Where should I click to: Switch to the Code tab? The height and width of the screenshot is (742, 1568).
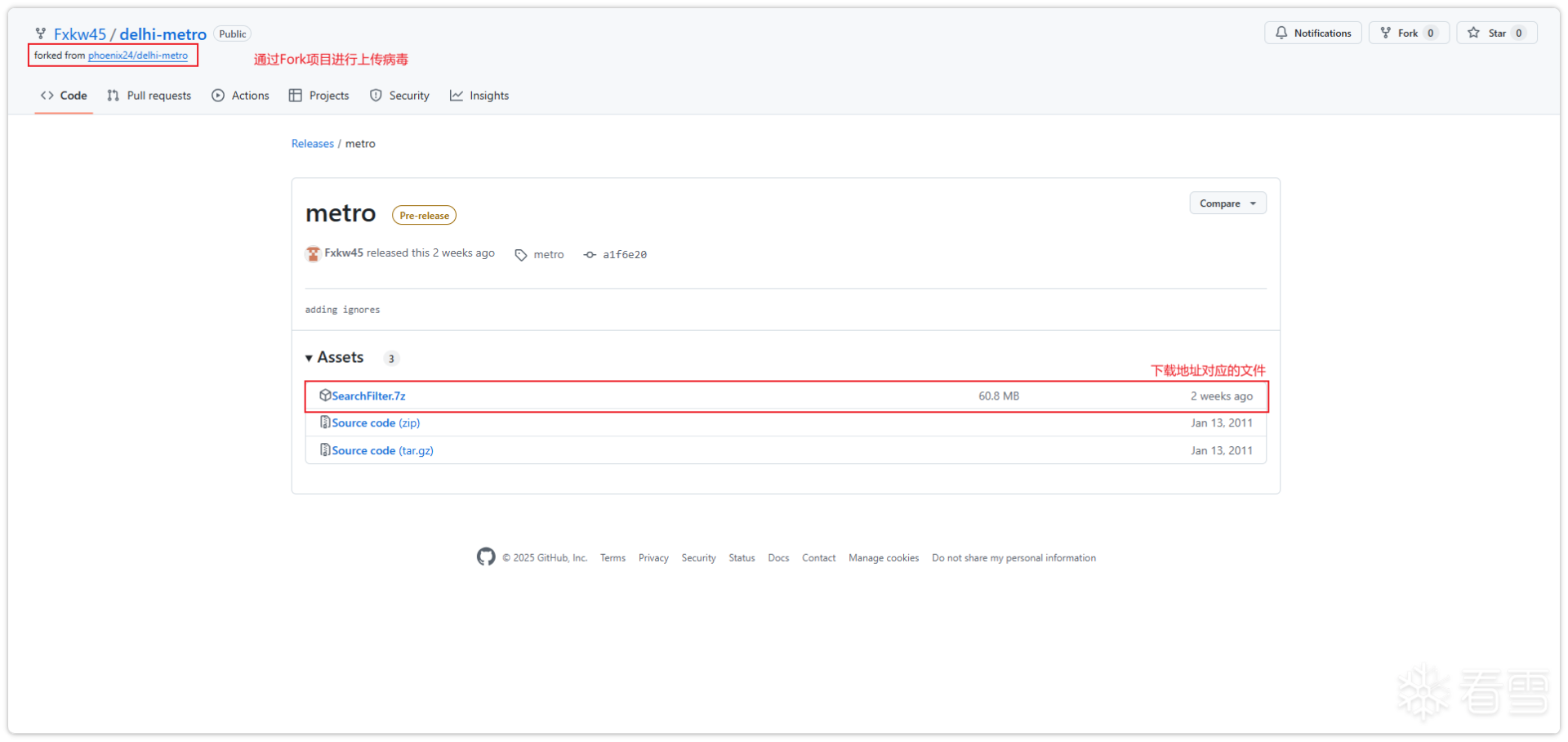tap(64, 96)
